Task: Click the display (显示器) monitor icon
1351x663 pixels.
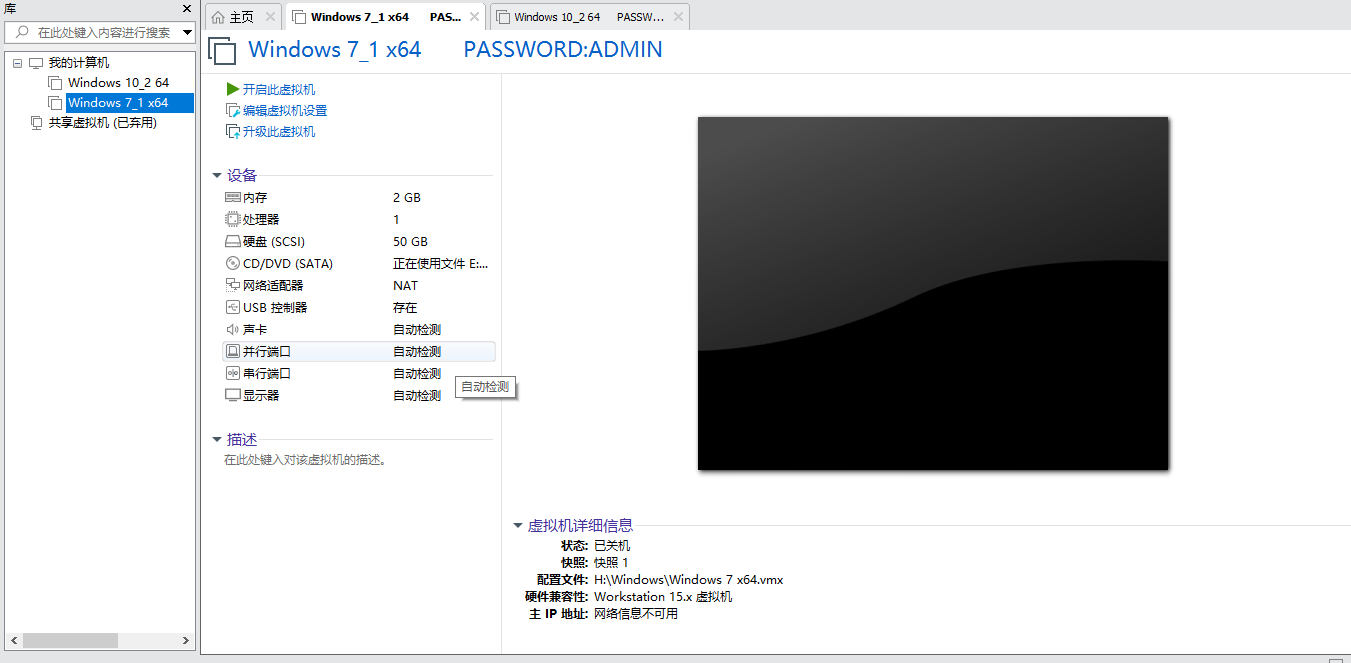Action: click(233, 395)
